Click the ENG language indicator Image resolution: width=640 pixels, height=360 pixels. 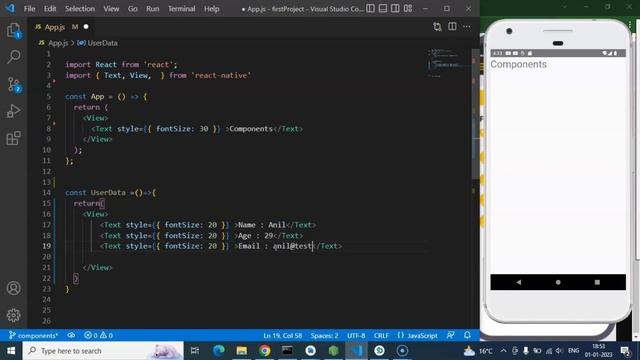point(573,351)
